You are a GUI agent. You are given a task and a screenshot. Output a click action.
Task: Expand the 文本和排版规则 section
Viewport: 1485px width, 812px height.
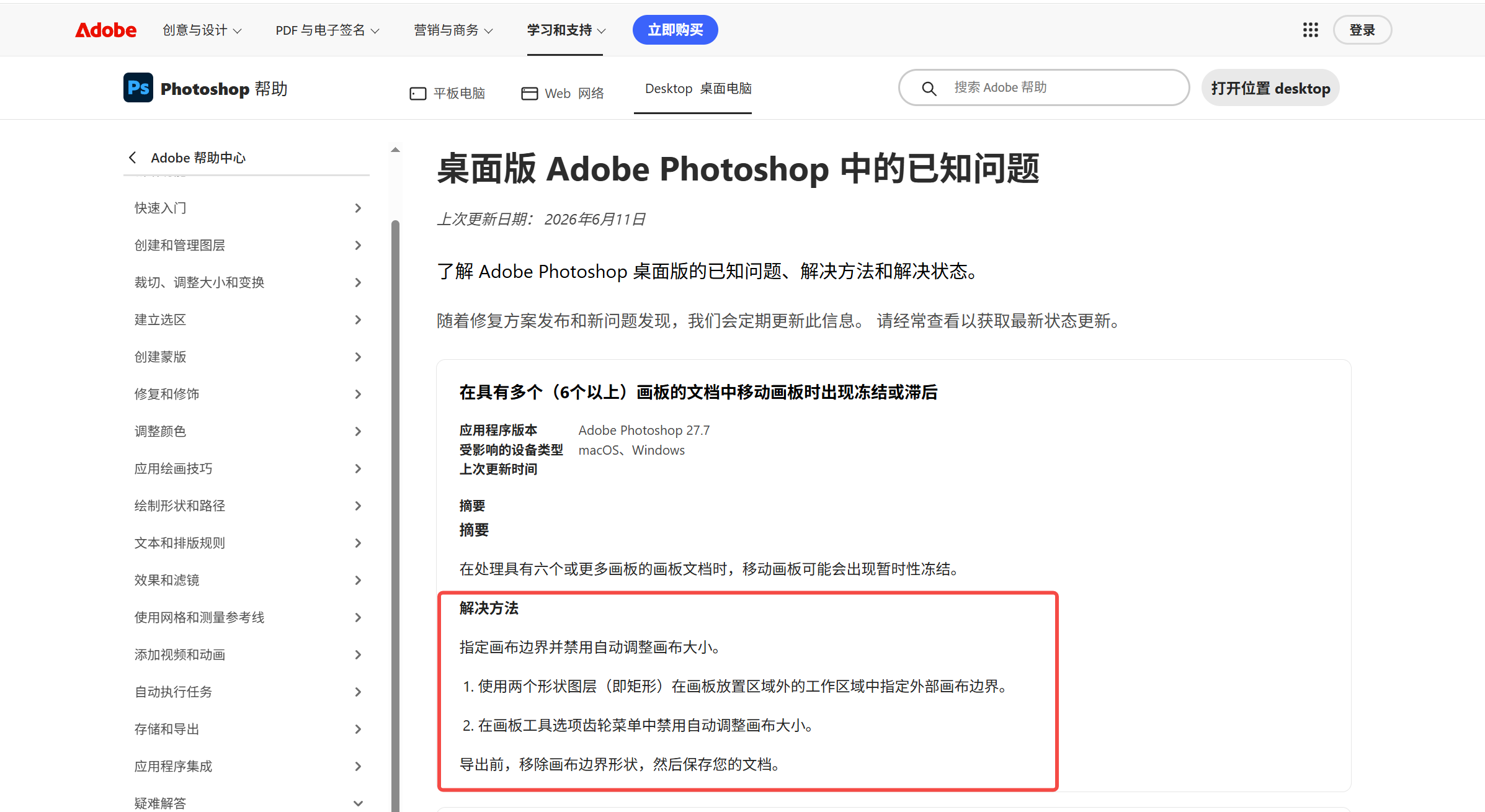[x=247, y=543]
